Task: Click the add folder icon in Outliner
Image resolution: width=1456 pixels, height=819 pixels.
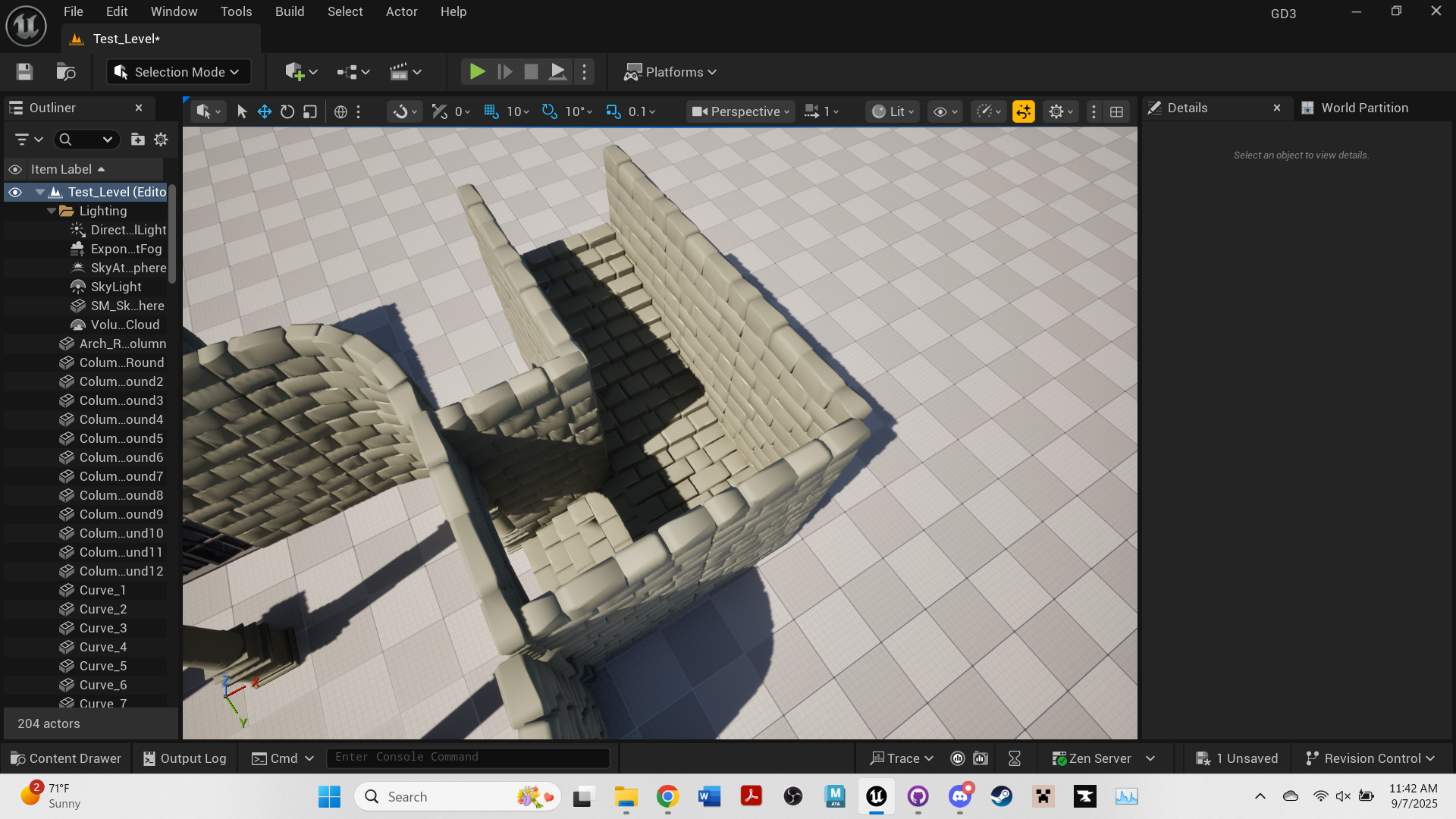Action: point(137,140)
